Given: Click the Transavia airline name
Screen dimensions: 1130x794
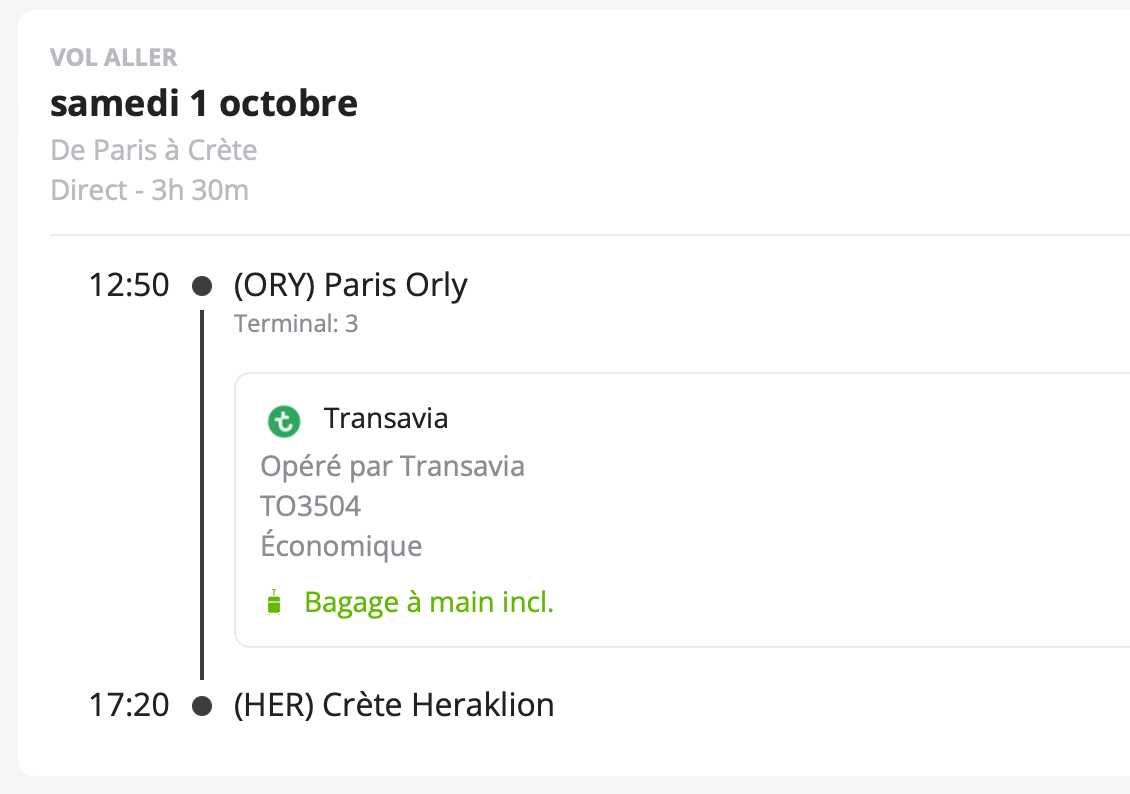Looking at the screenshot, I should [386, 418].
